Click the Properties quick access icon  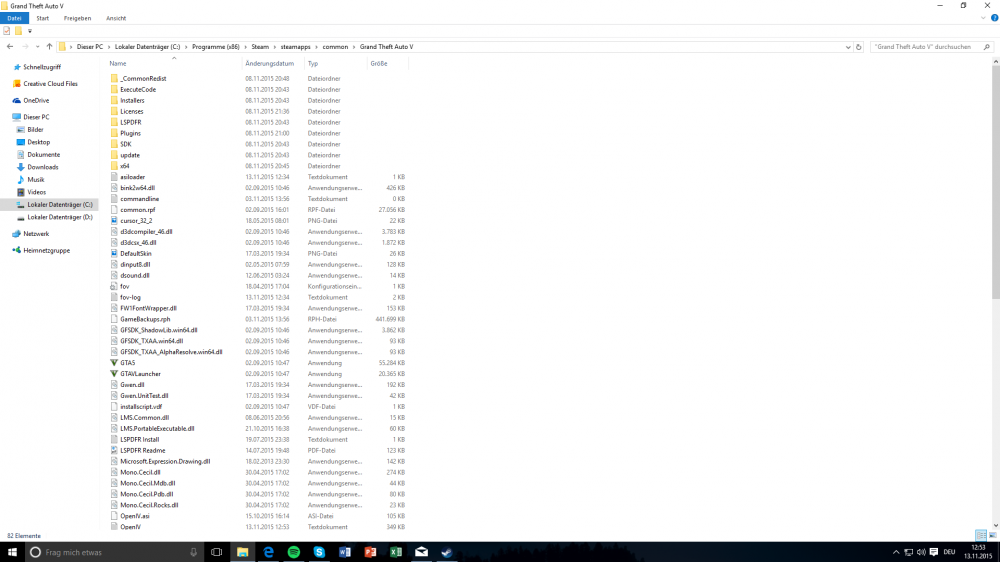[x=6, y=31]
